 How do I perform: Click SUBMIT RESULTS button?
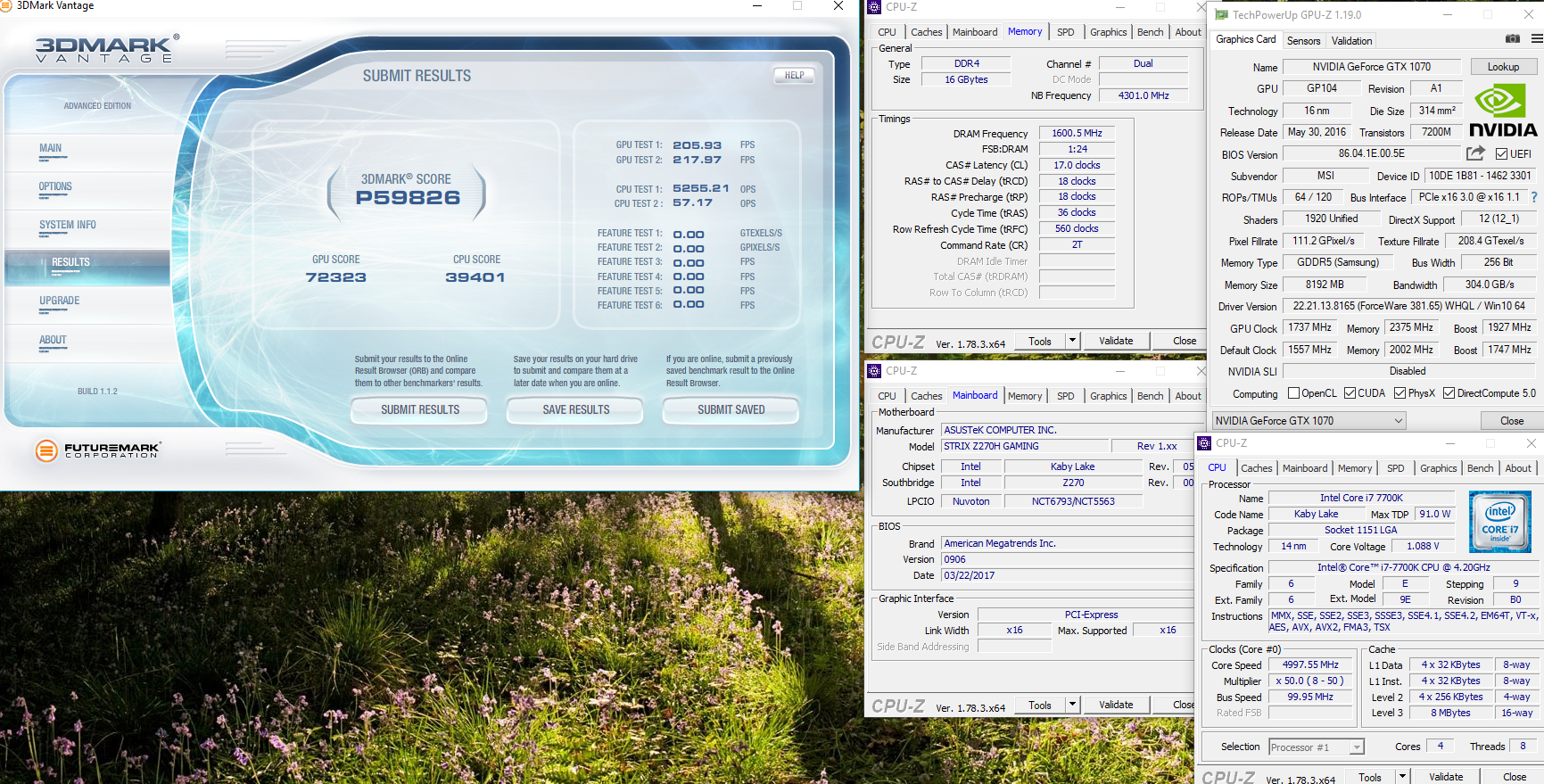pyautogui.click(x=420, y=410)
